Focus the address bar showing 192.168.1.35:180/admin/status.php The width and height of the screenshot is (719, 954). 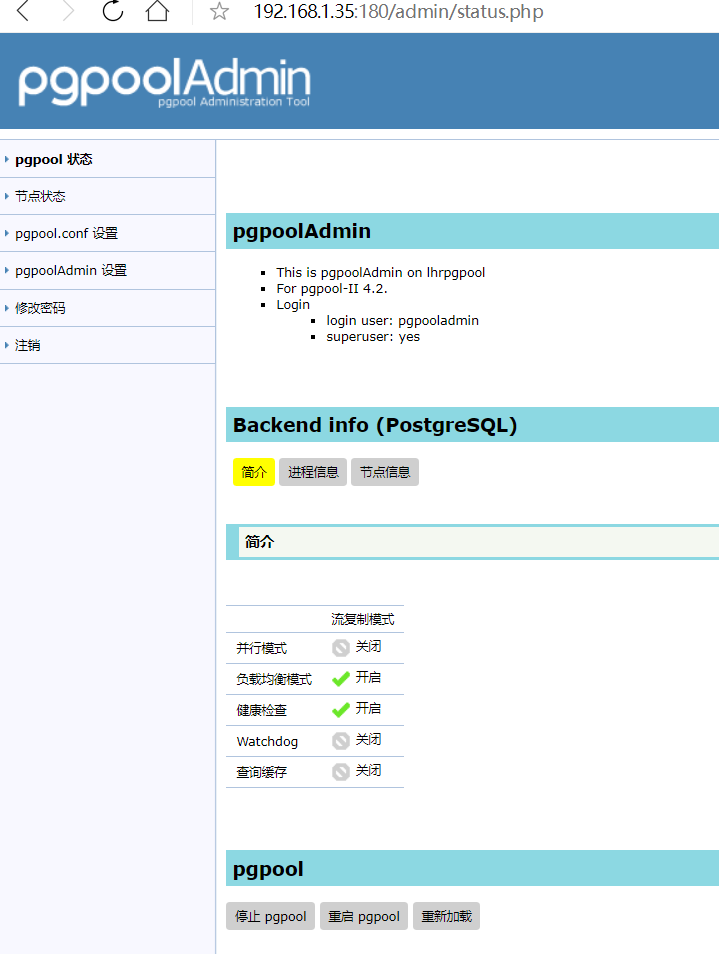(x=398, y=12)
